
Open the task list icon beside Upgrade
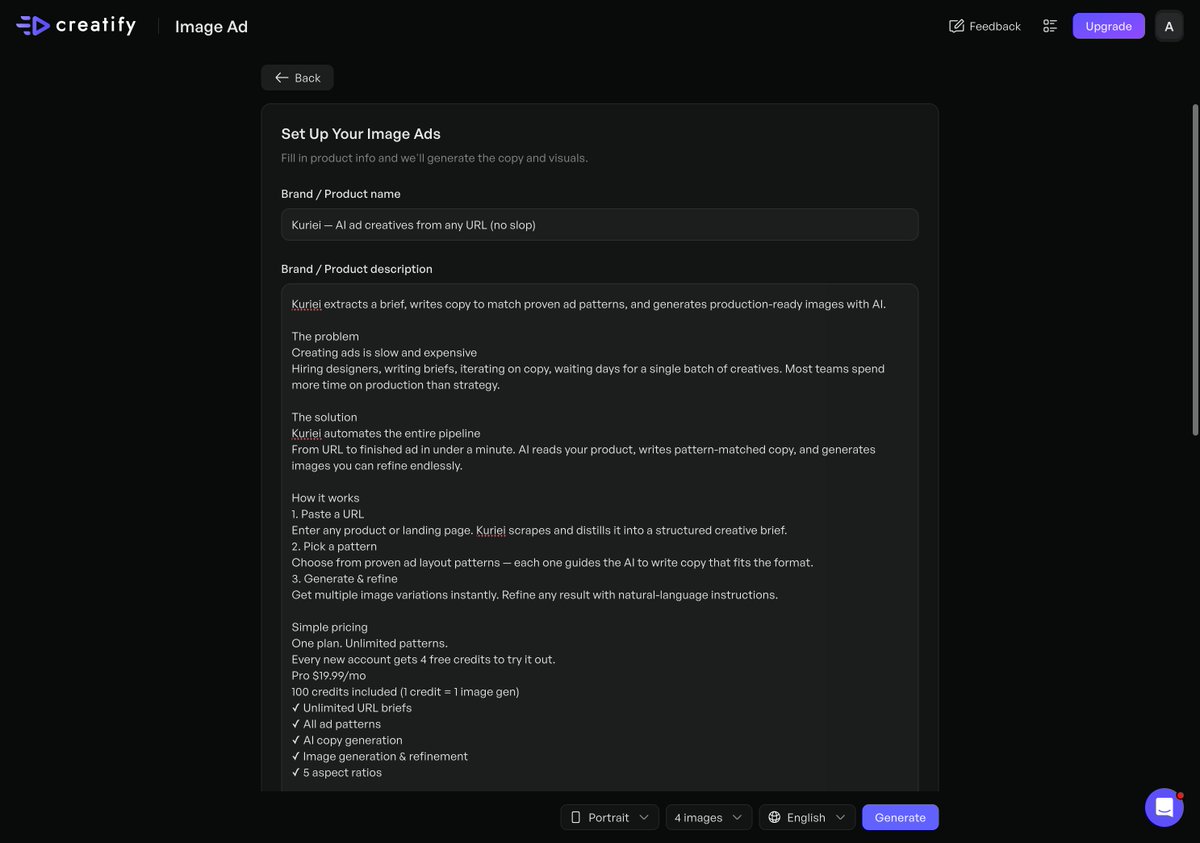tap(1050, 26)
